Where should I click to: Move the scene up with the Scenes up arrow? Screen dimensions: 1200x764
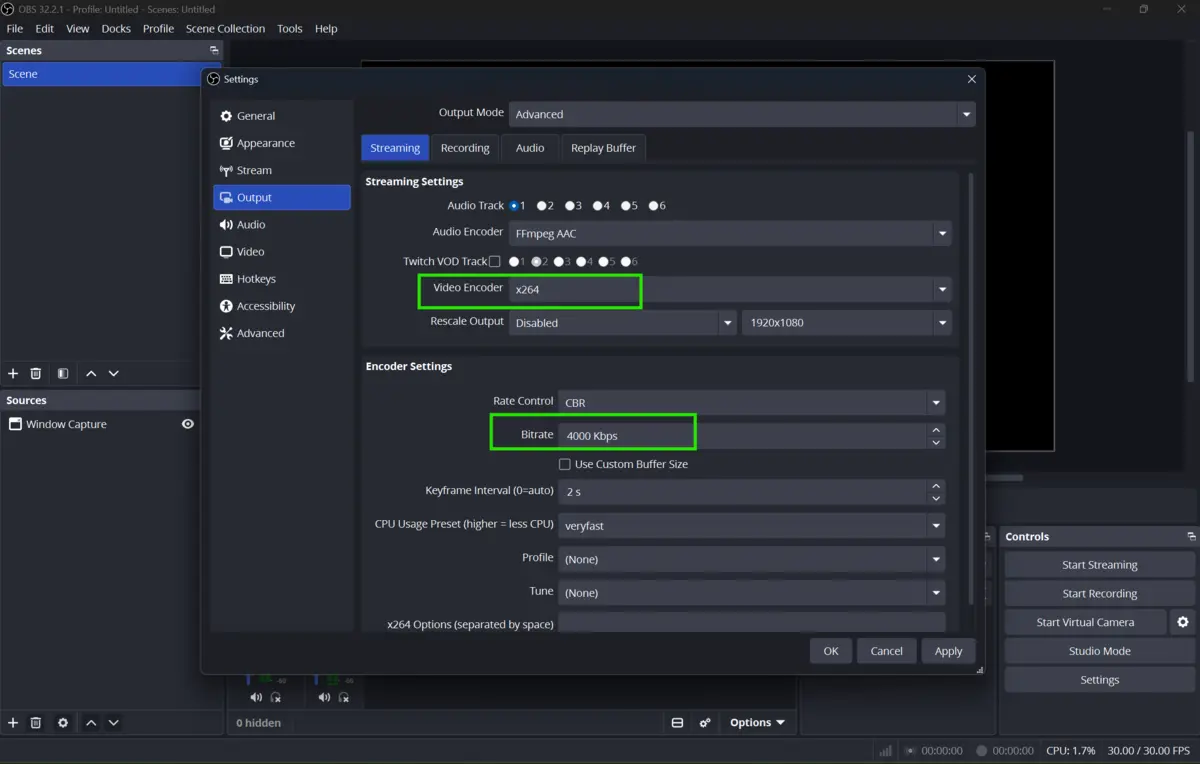91,373
